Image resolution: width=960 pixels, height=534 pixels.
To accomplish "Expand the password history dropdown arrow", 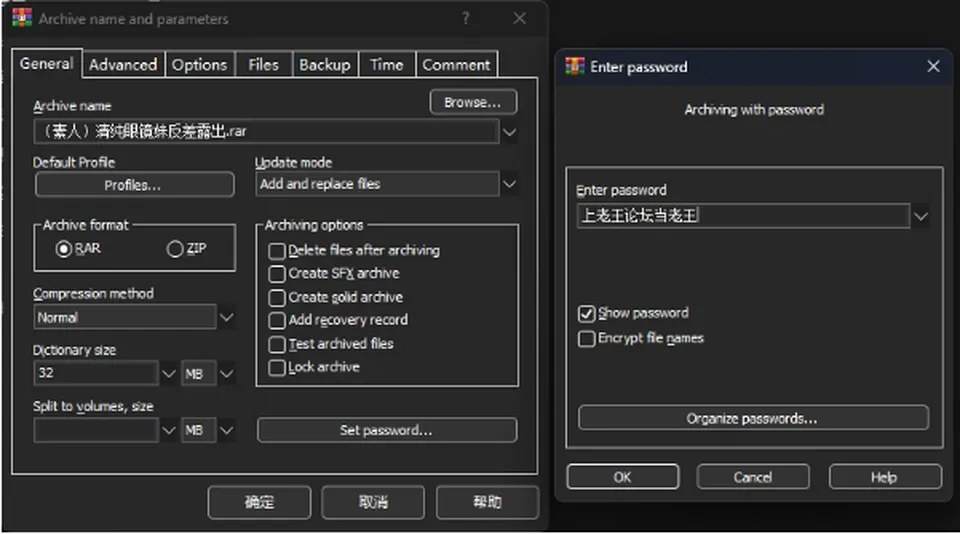I will [920, 216].
